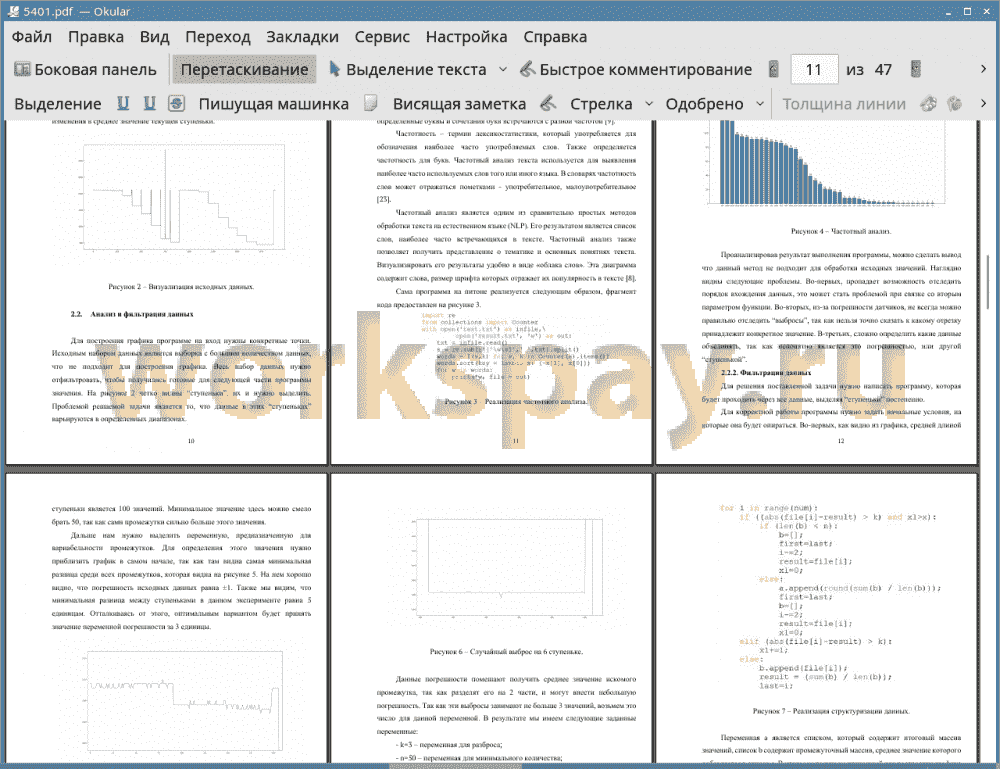Select the second squiggly underline annotation icon
This screenshot has height=769, width=1000.
tap(149, 103)
